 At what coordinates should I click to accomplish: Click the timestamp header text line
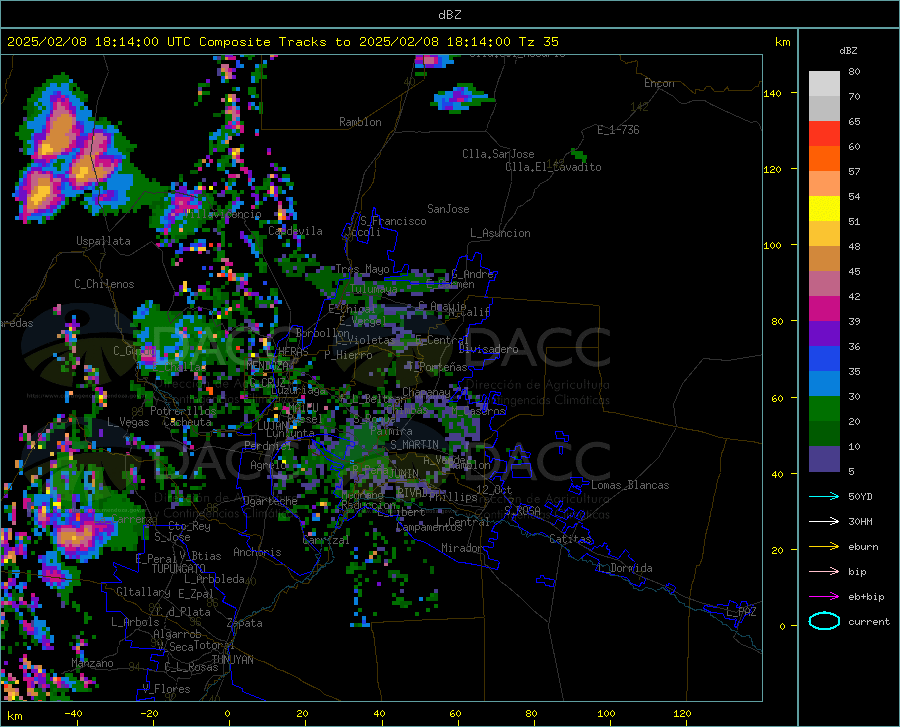(282, 42)
